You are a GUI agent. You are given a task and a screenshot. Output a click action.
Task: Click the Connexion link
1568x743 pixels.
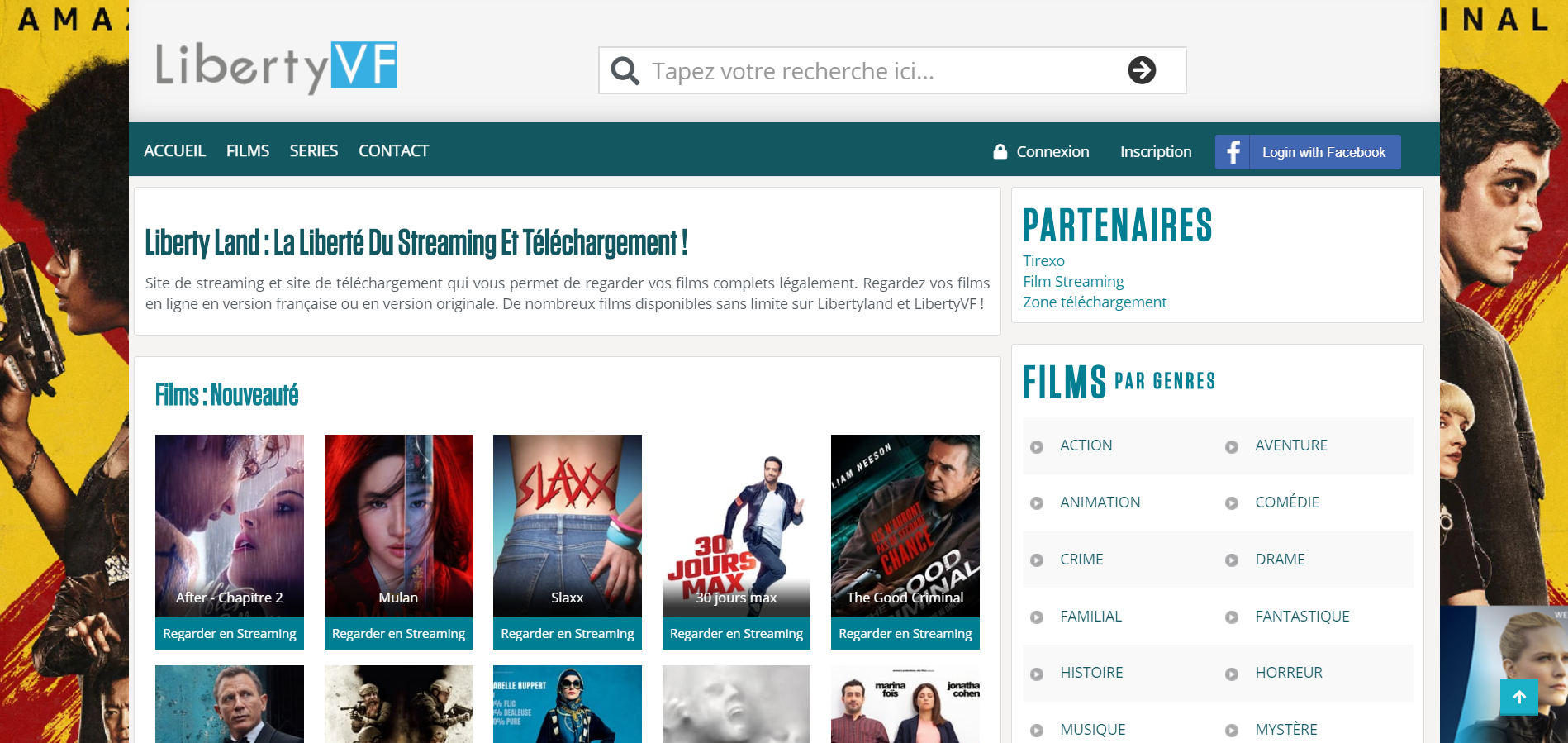tap(1052, 151)
